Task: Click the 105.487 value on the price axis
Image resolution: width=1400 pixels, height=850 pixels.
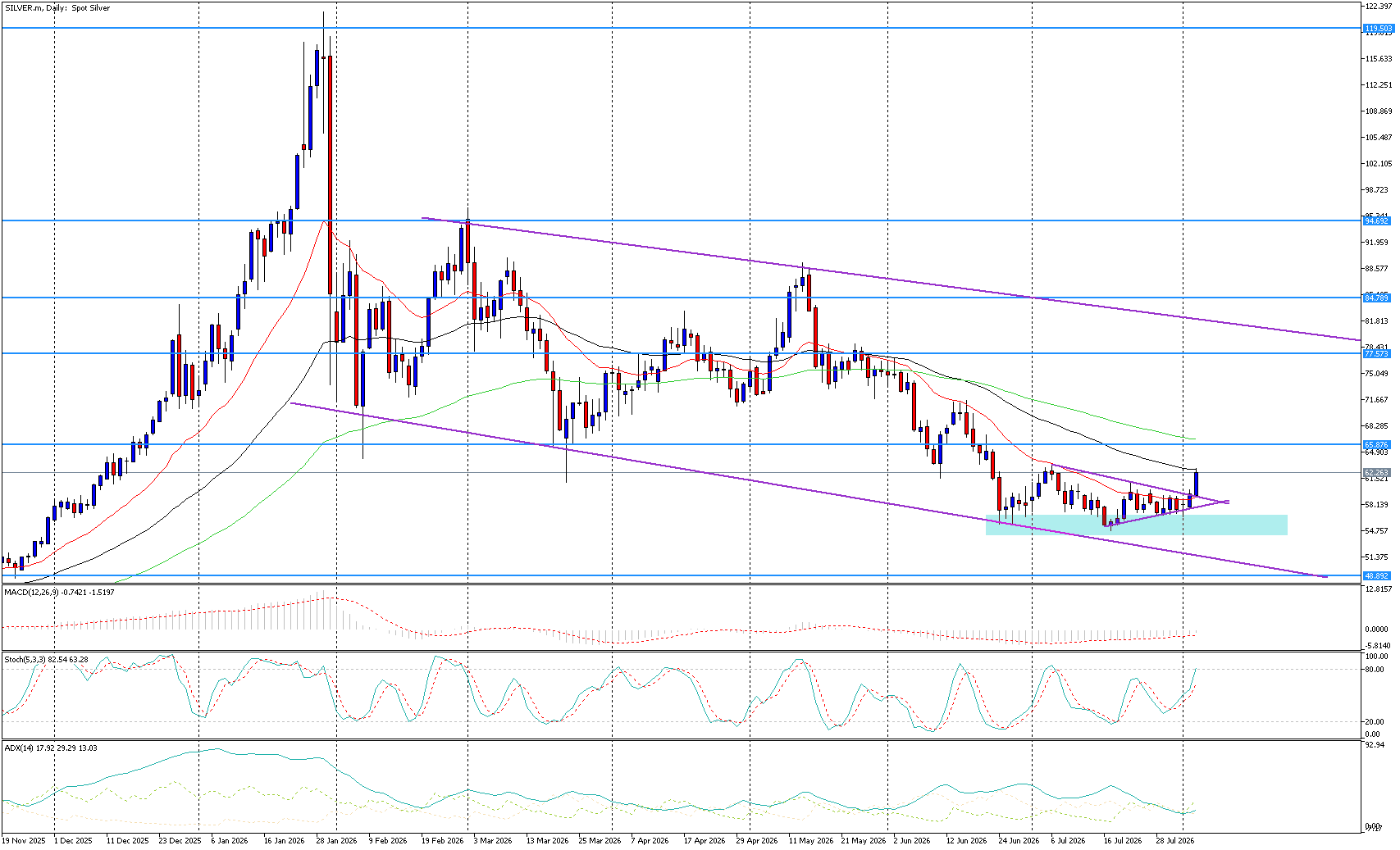Action: click(1377, 137)
